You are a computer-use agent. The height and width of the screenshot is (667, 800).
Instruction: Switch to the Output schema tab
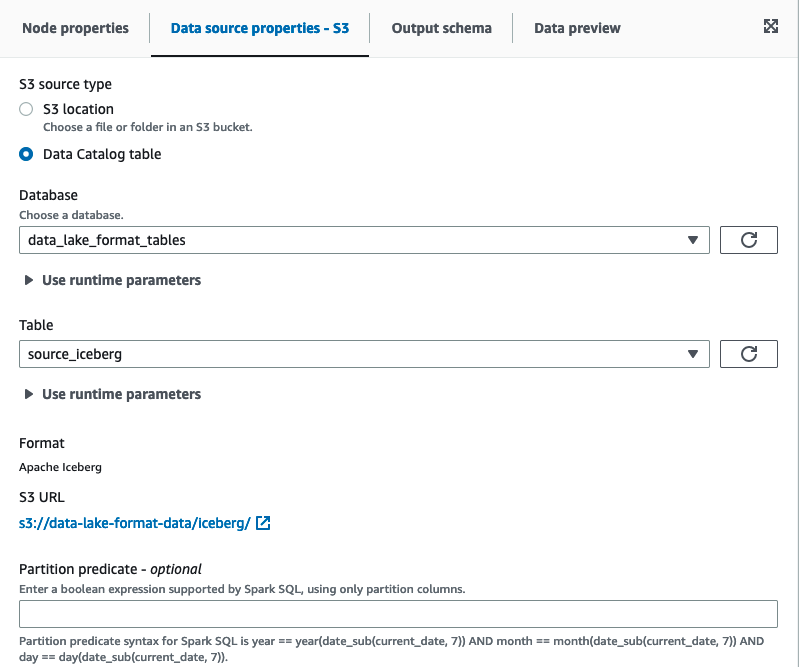(441, 28)
